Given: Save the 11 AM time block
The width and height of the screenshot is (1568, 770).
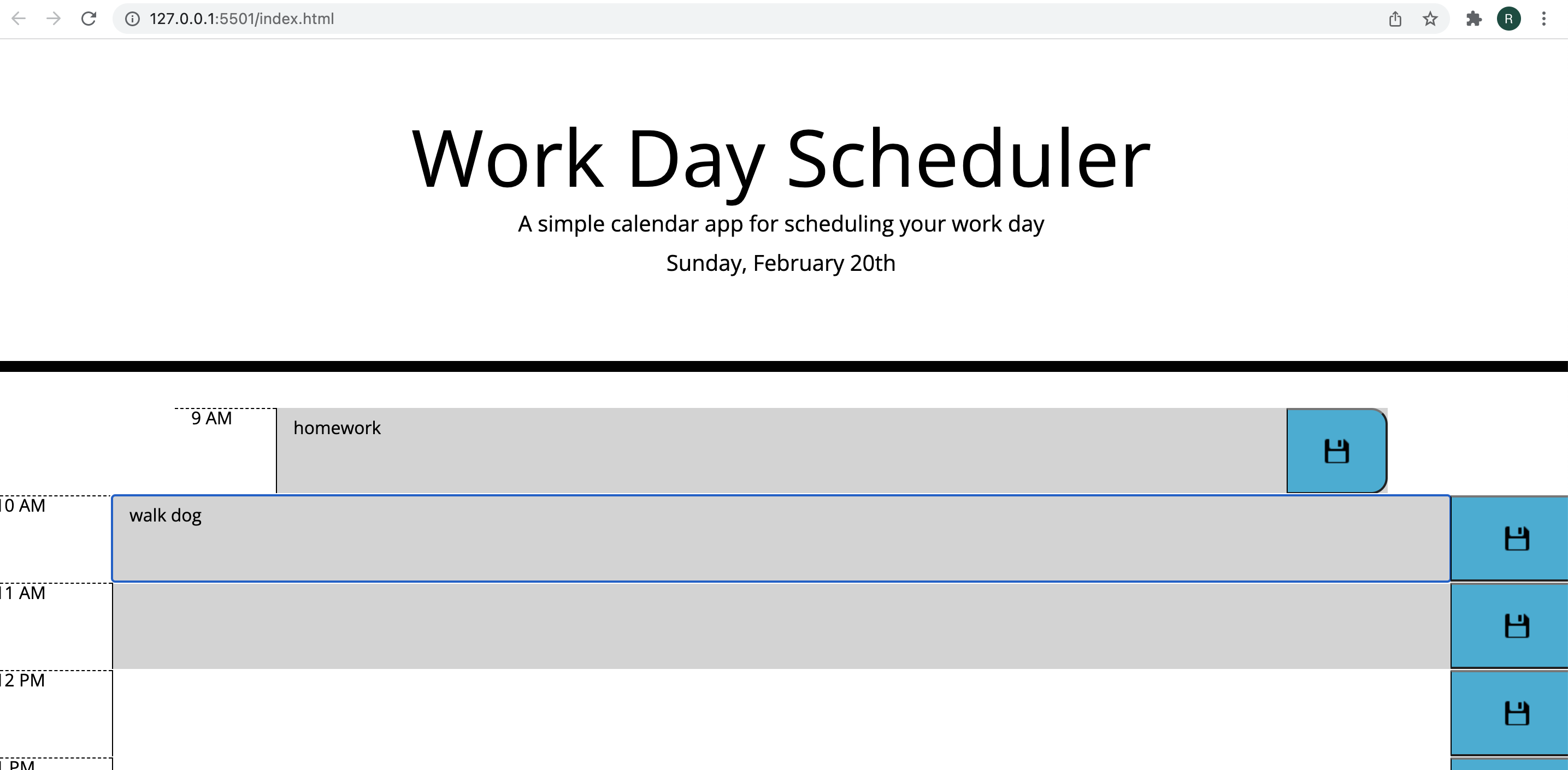Looking at the screenshot, I should point(1517,625).
